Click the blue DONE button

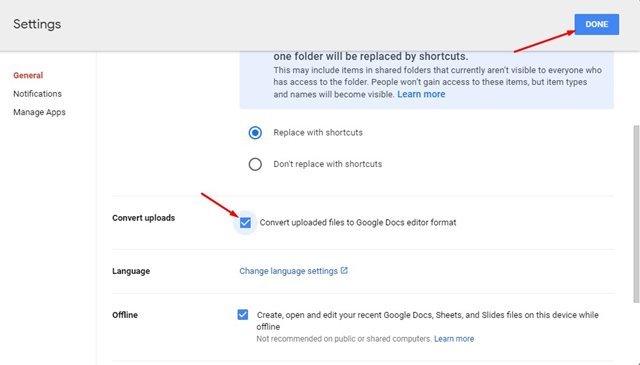596,24
